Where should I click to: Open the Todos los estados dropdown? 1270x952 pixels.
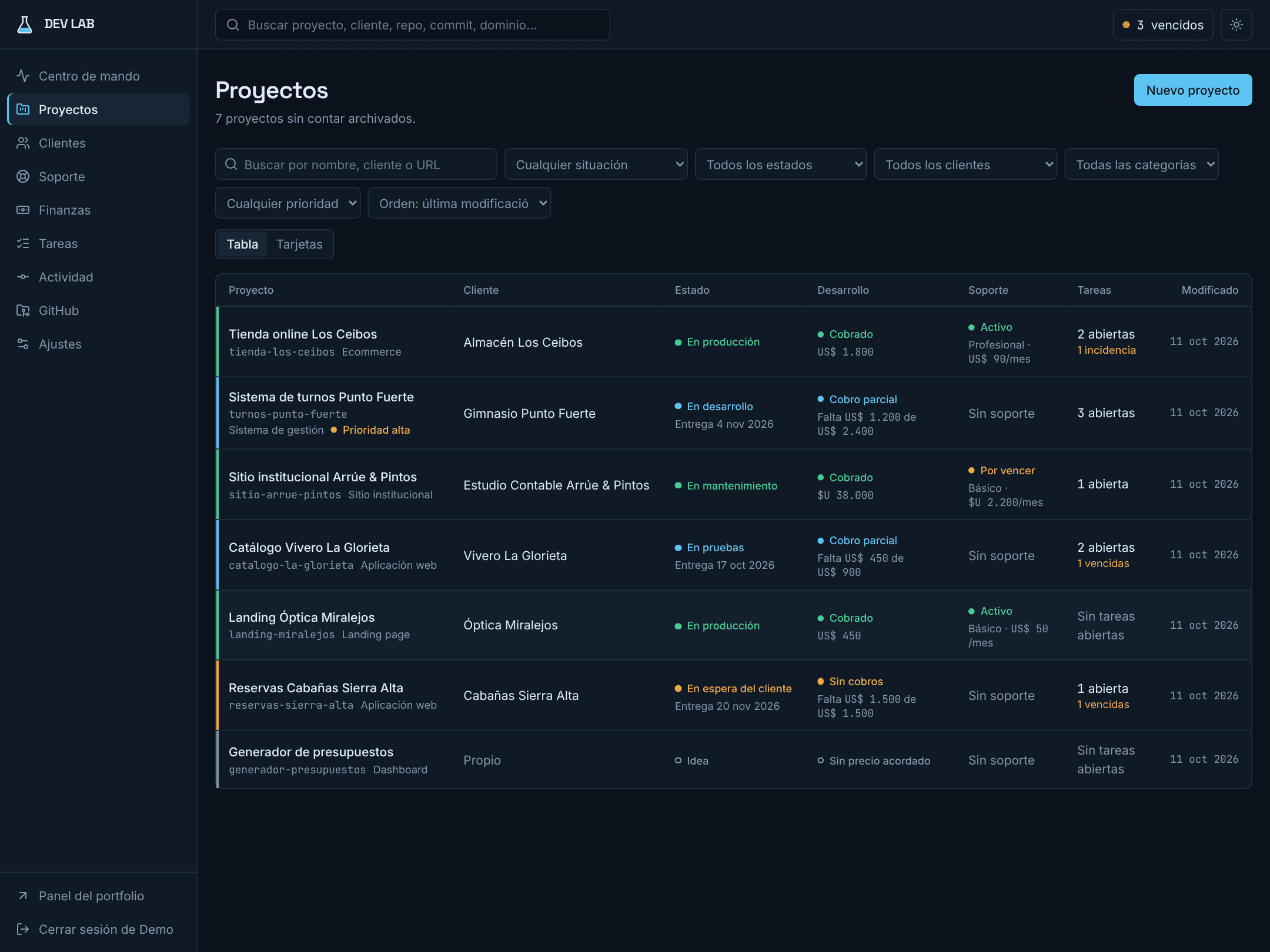tap(780, 164)
